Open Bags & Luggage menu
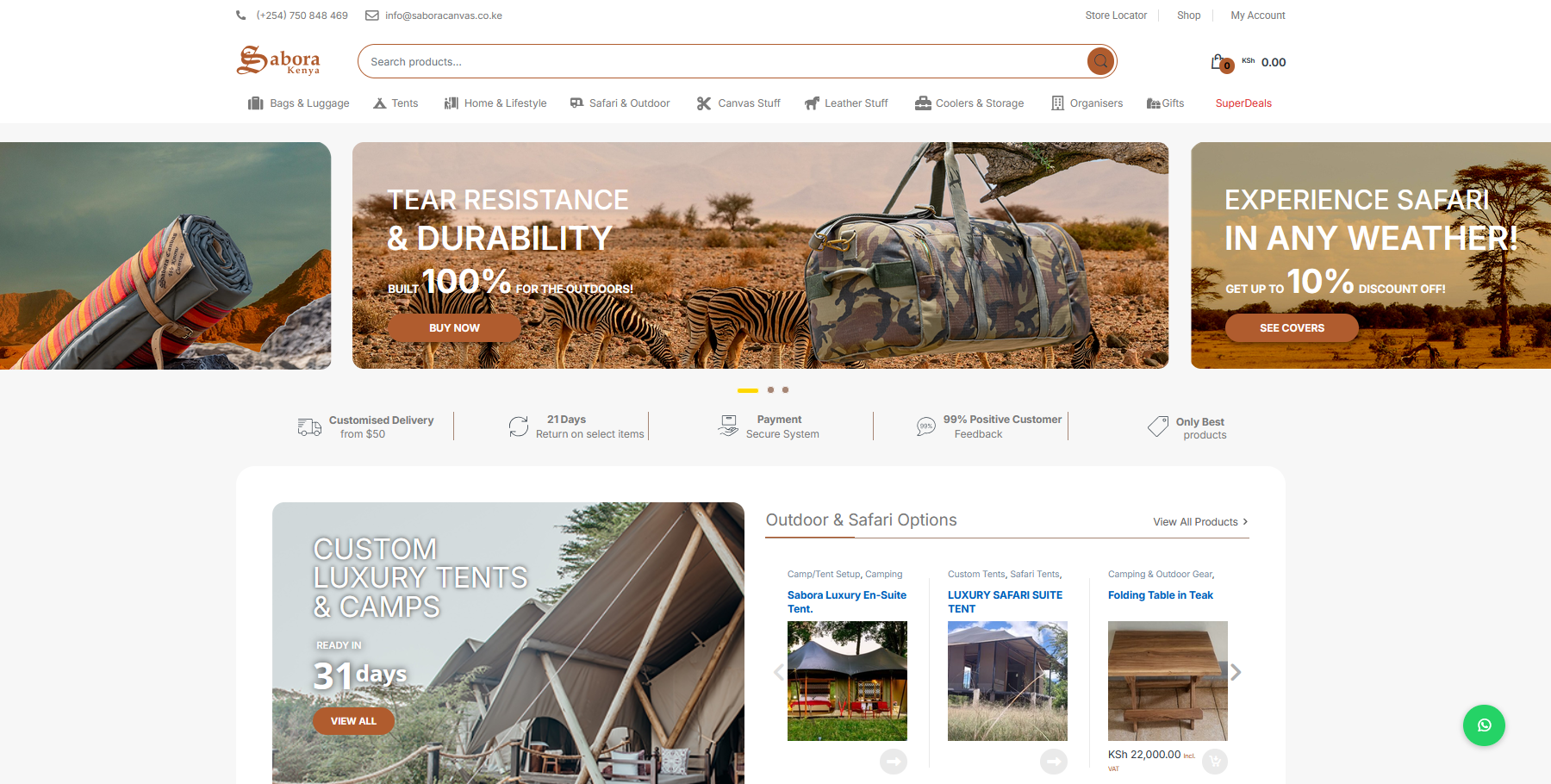Viewport: 1551px width, 784px height. [x=299, y=103]
